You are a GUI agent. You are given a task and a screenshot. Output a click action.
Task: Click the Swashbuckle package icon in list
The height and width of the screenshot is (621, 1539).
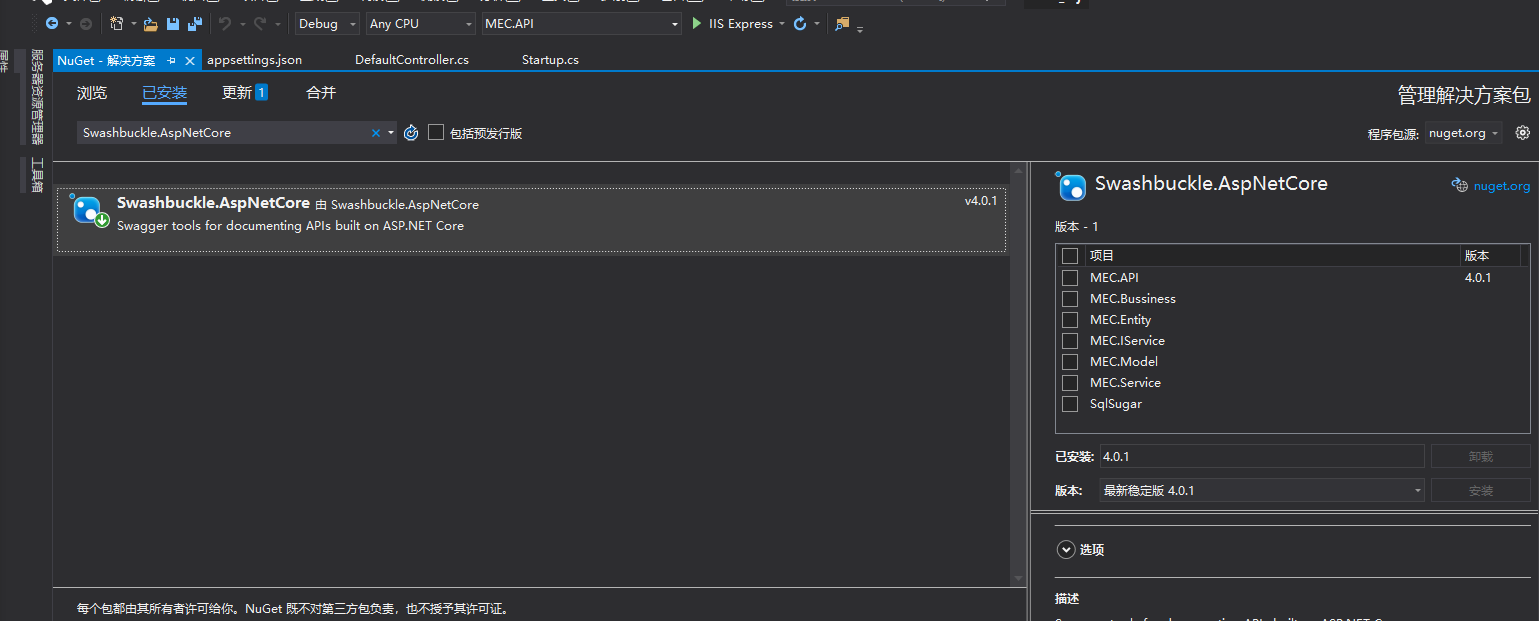[x=90, y=211]
